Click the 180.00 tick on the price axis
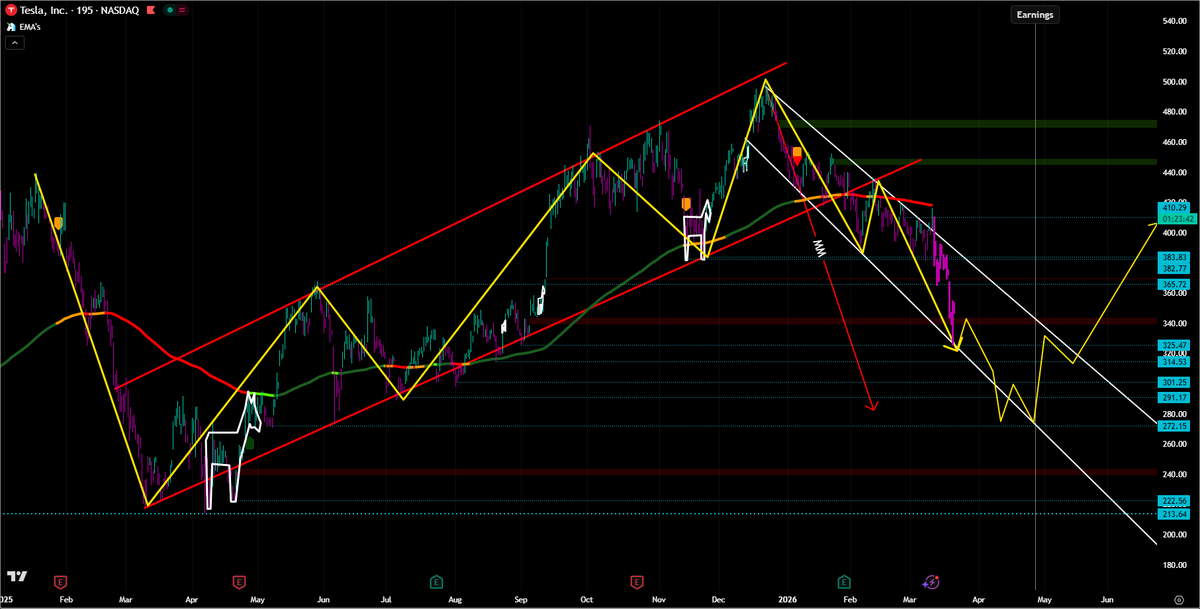Screen dimensions: 1200x609 (x=1173, y=565)
